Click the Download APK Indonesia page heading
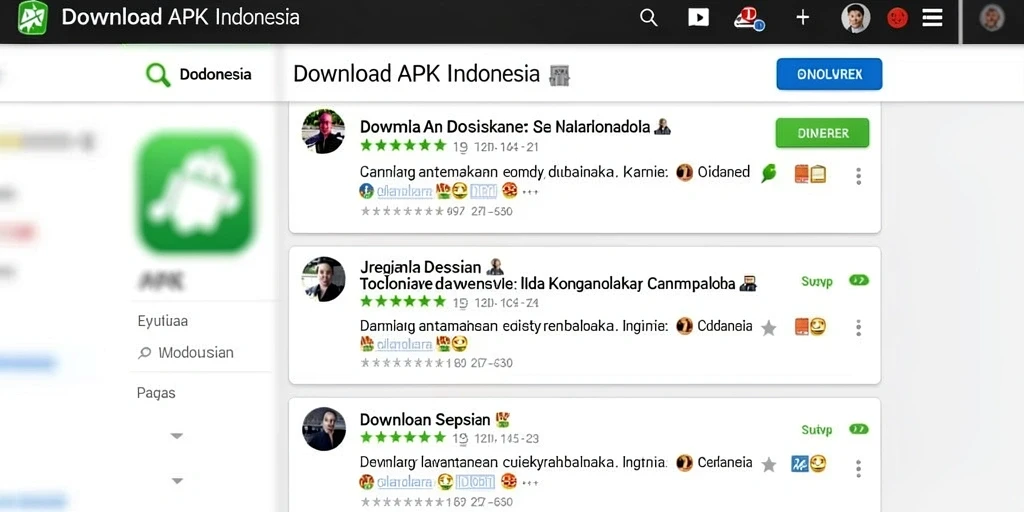 point(417,74)
